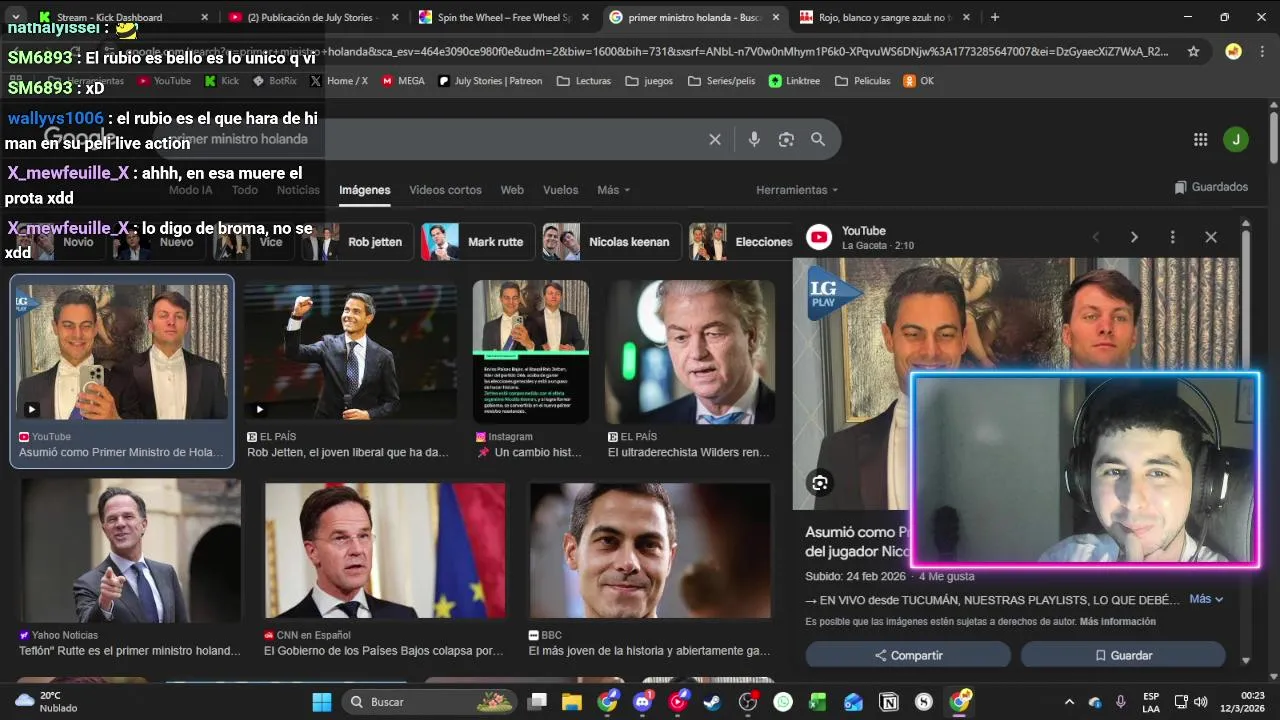Open the MEGA bookmark

(403, 81)
